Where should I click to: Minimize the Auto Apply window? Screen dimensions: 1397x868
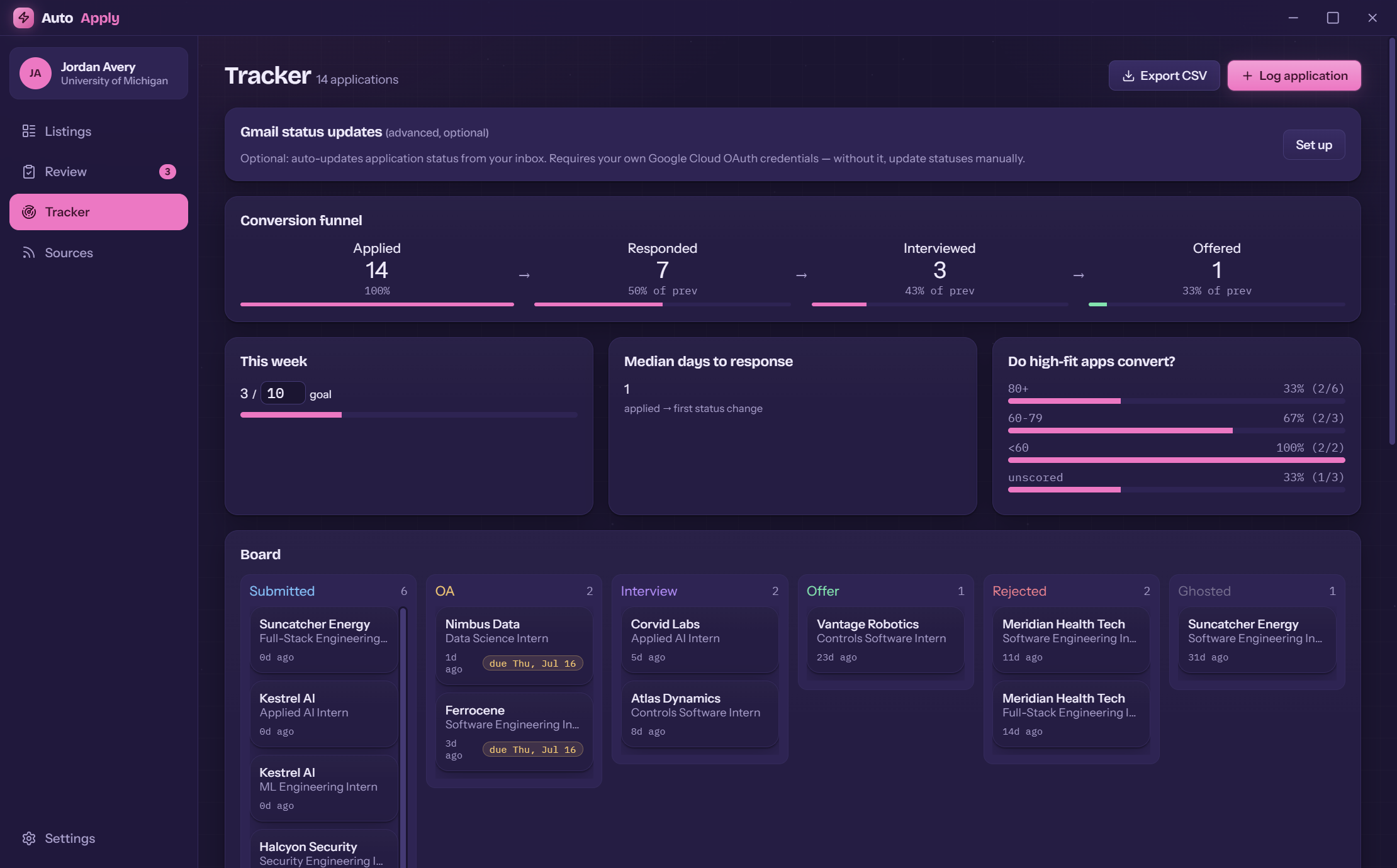click(x=1293, y=18)
